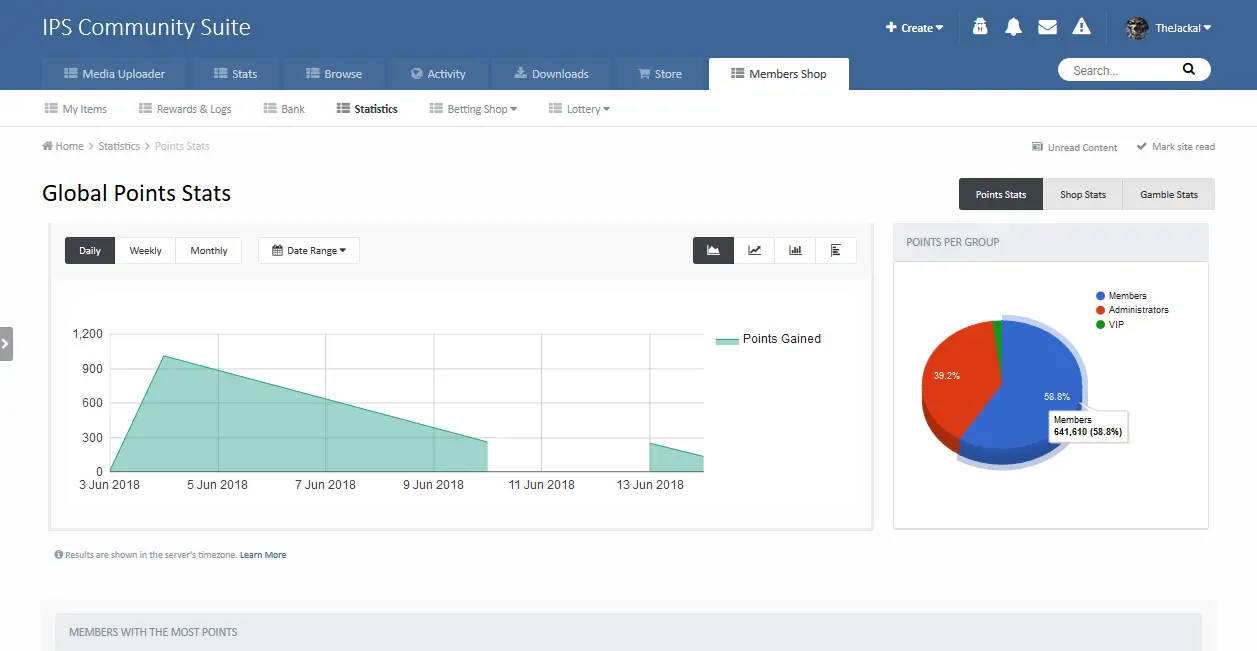This screenshot has width=1257, height=651.
Task: Click the warning triangle reports icon
Action: click(1081, 28)
